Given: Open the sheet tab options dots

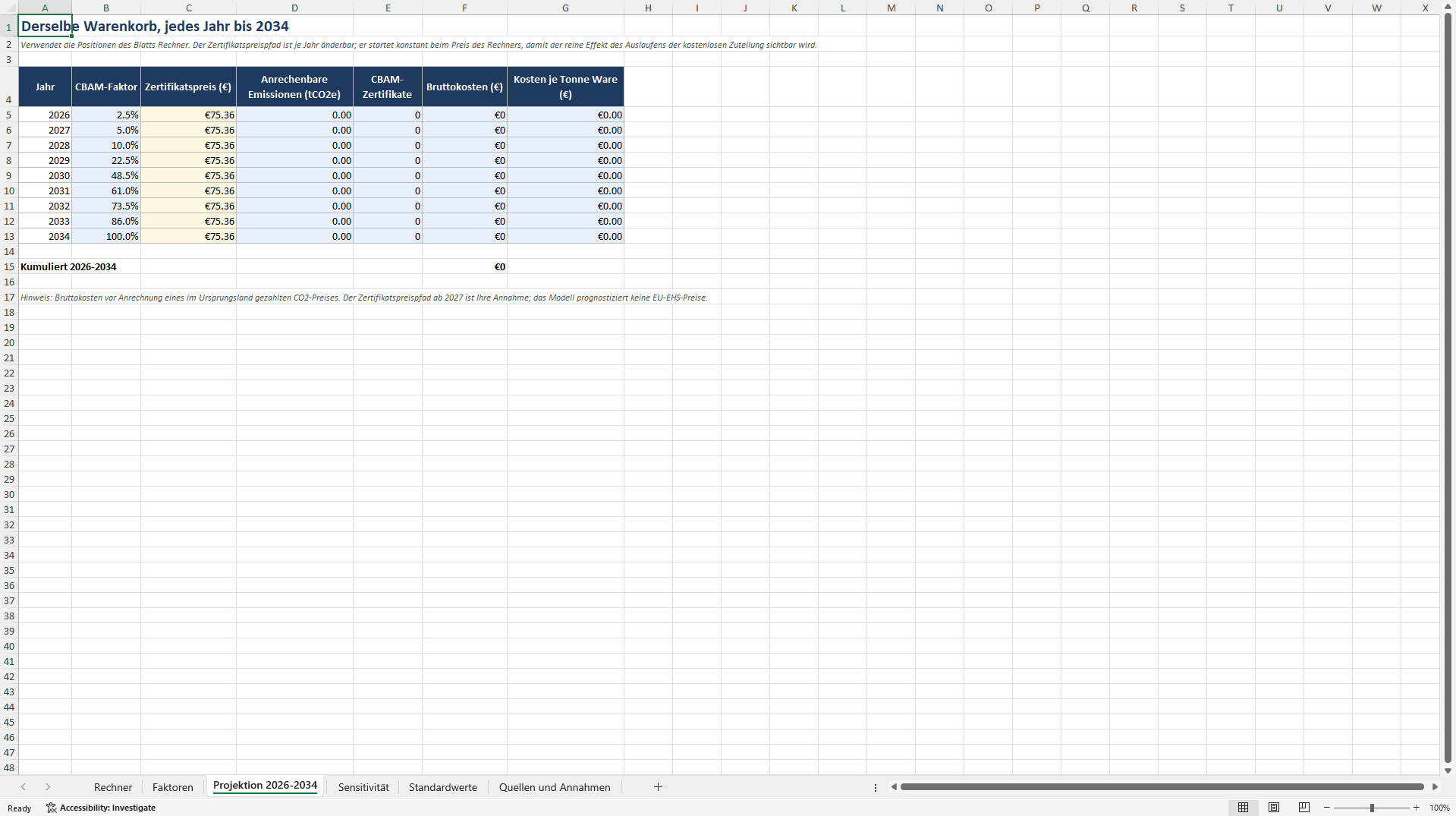Looking at the screenshot, I should [x=876, y=788].
